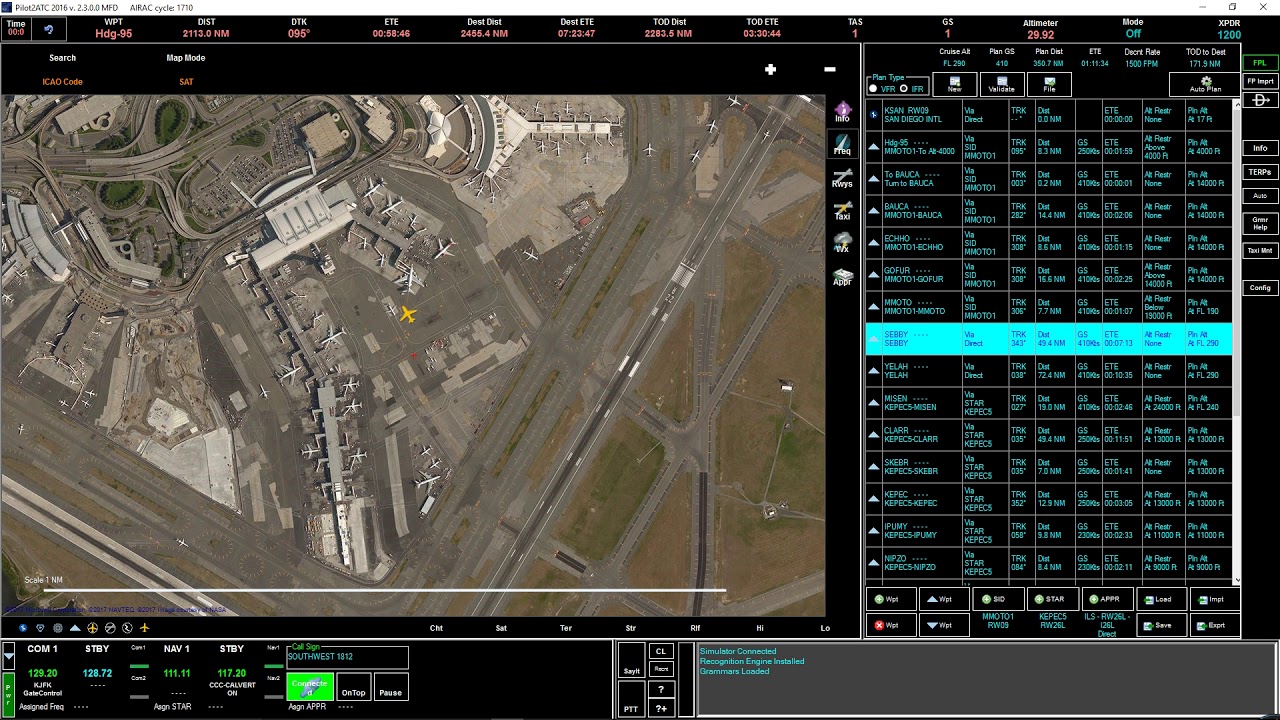The width and height of the screenshot is (1280, 720).
Task: Add a SID procedure
Action: tap(998, 599)
